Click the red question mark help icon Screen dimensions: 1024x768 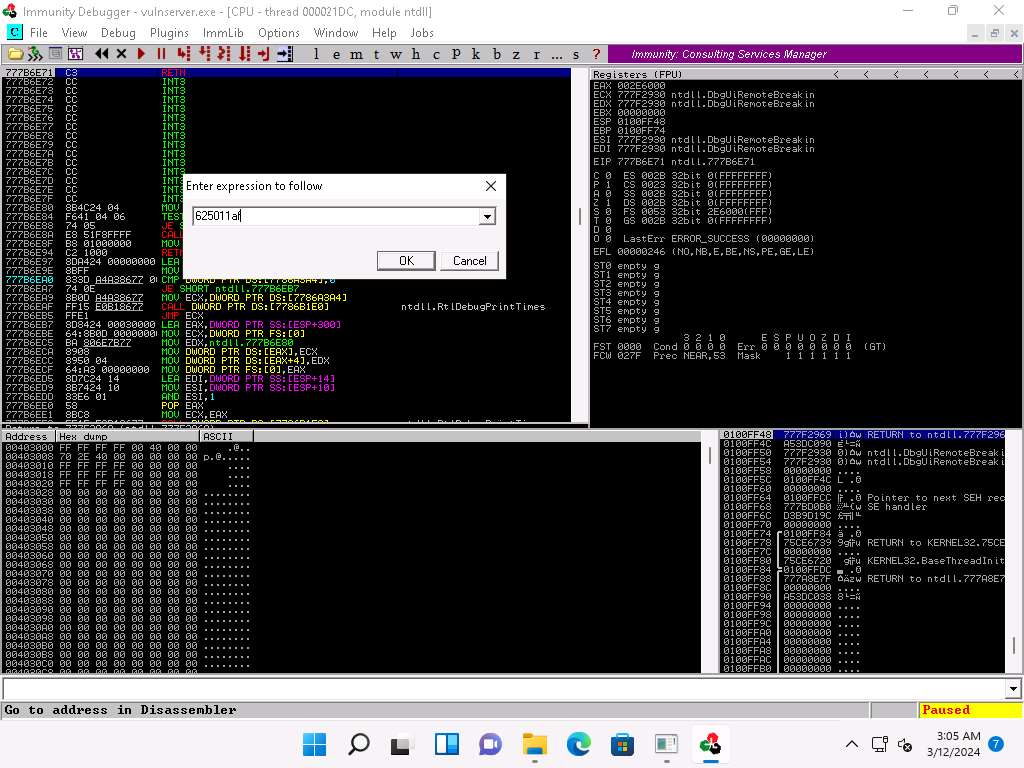597,54
